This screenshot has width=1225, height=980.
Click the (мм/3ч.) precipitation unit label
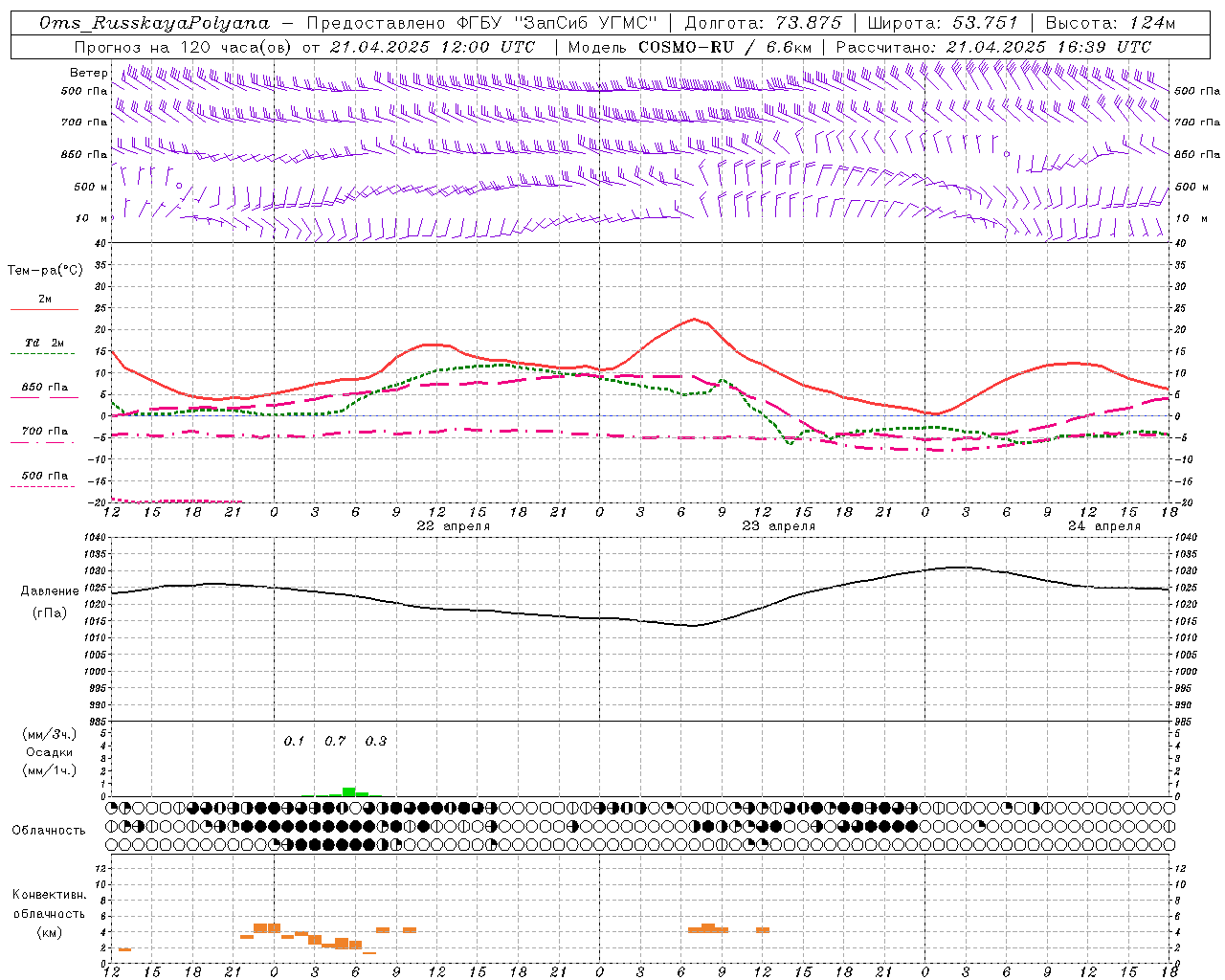50,735
